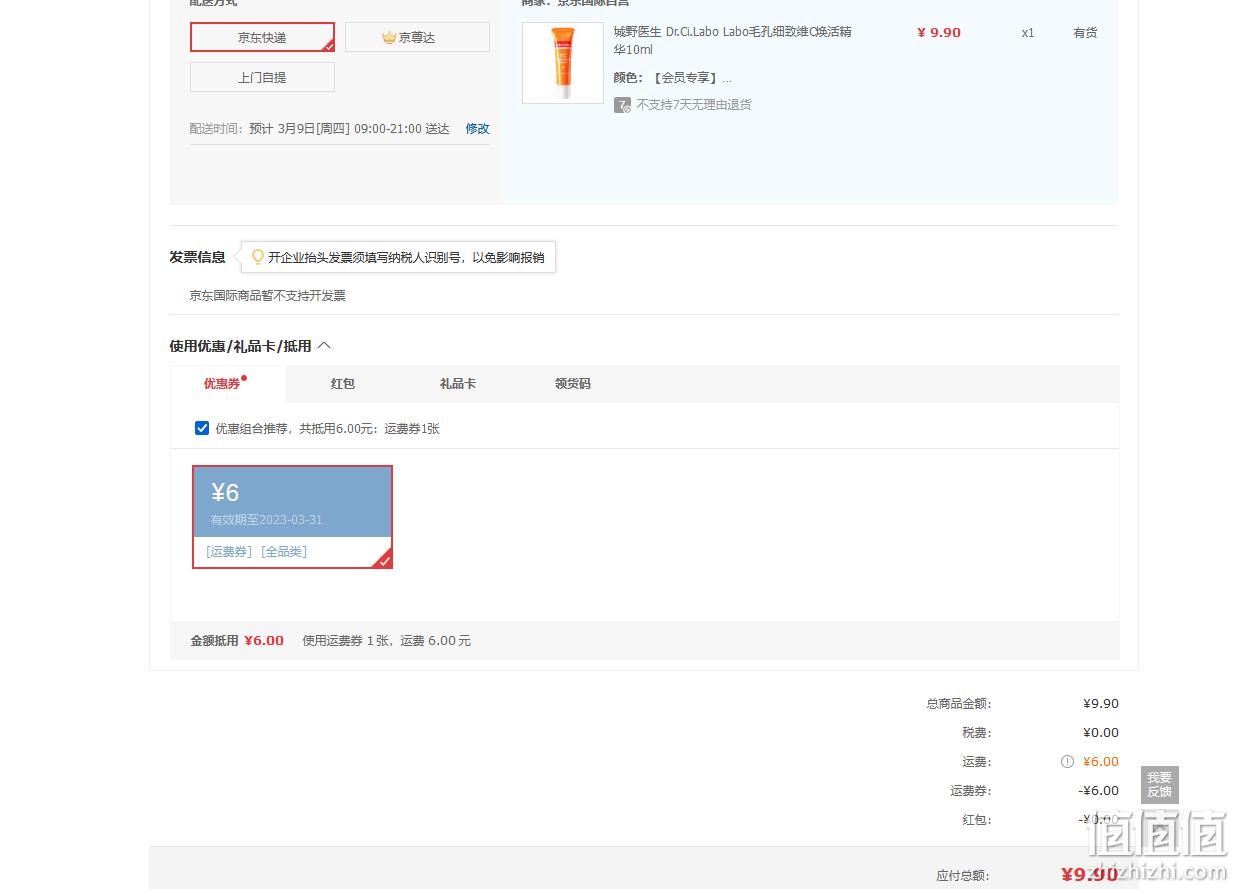Viewport: 1236px width, 889px height.
Task: Click the lightbulb invoice tip icon
Action: click(257, 257)
